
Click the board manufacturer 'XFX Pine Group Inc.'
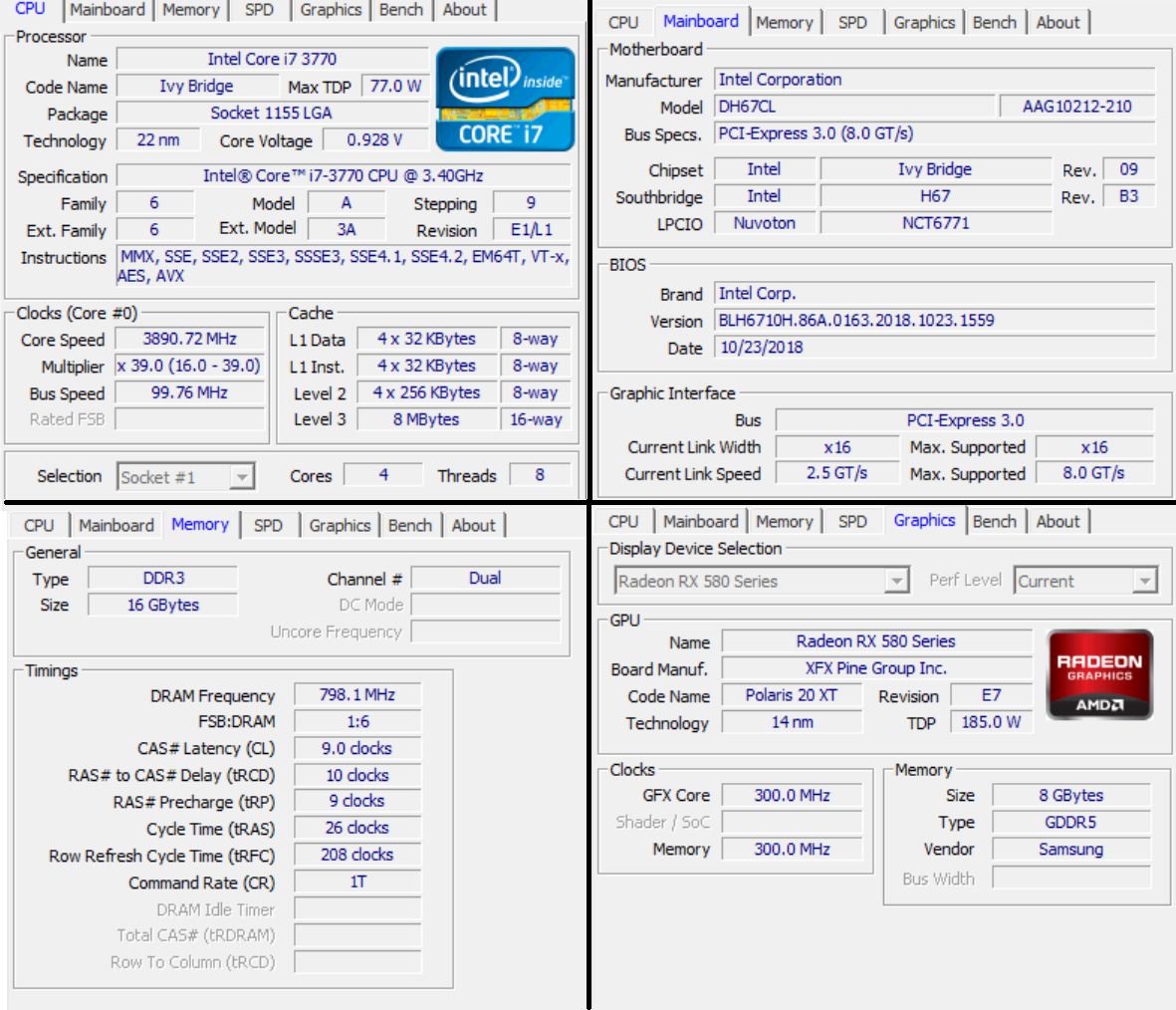coord(876,667)
